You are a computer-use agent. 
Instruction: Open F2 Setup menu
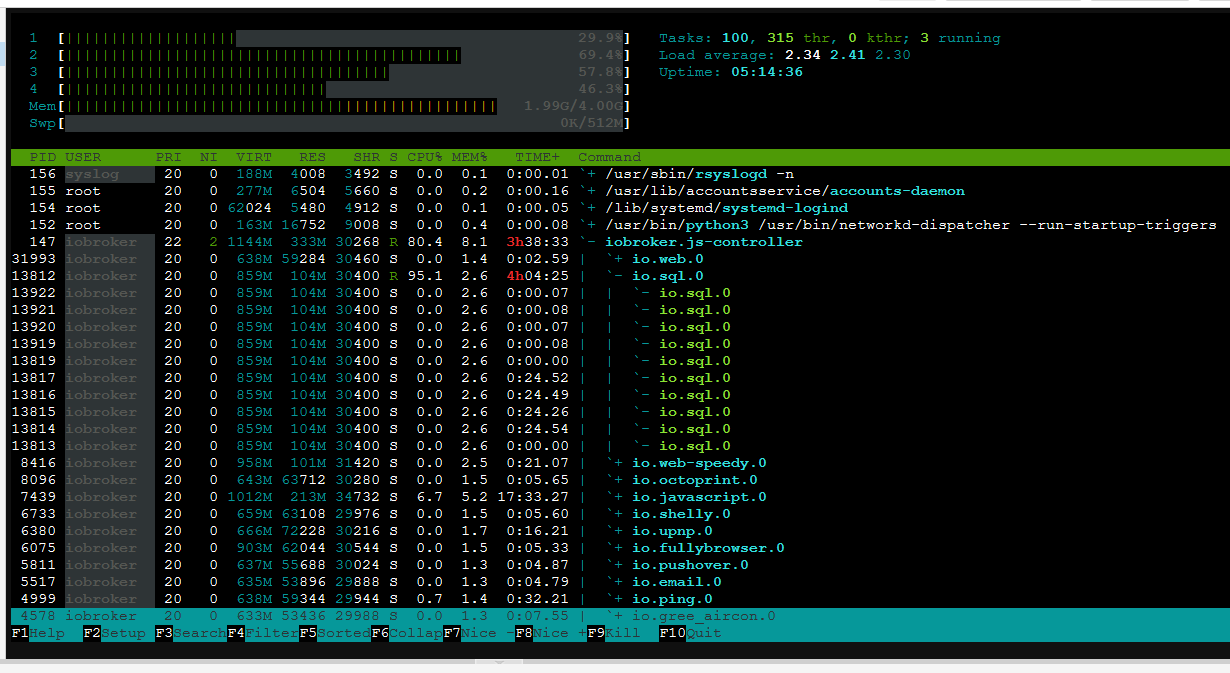point(114,633)
